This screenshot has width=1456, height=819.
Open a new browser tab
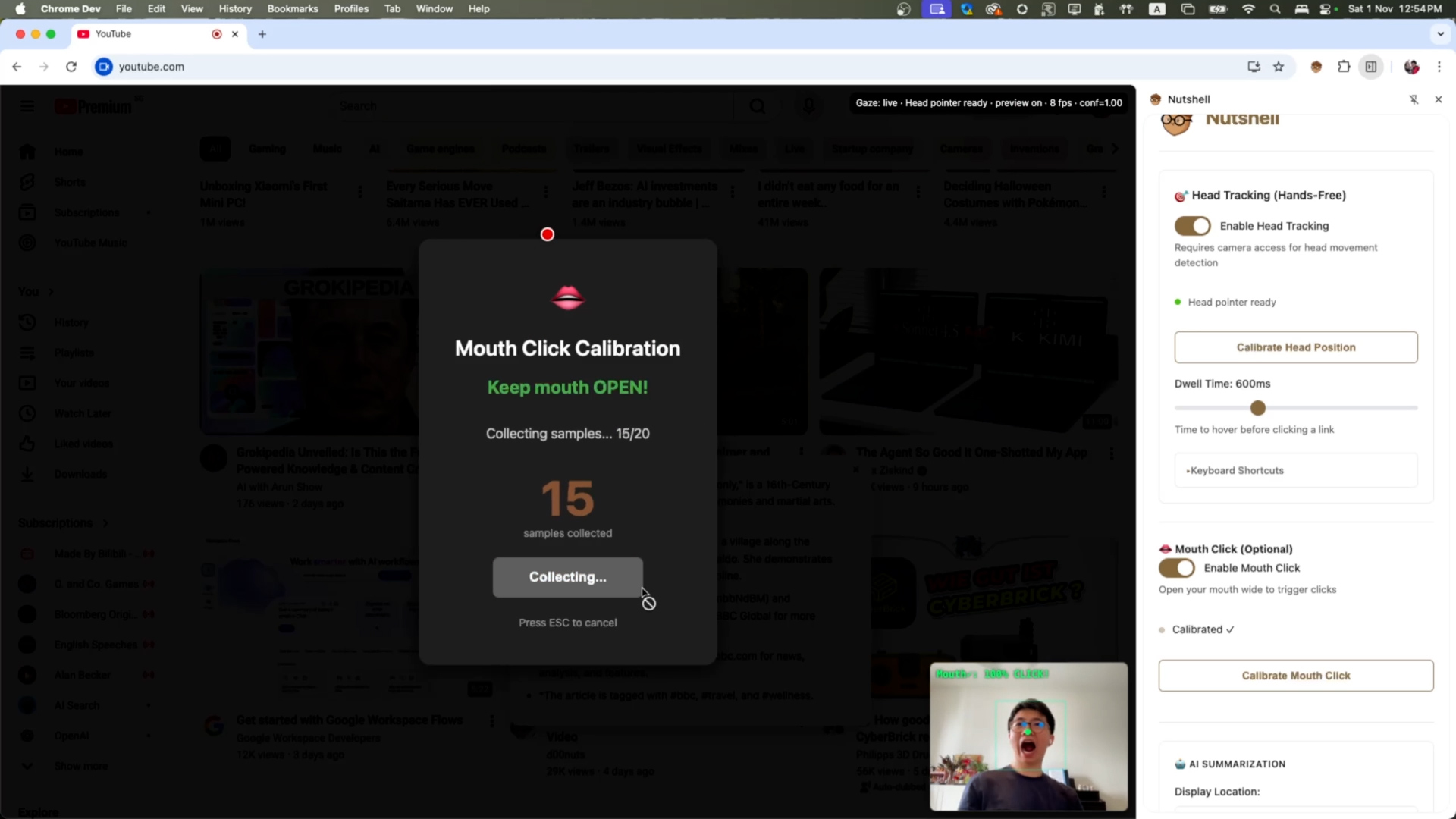262,34
